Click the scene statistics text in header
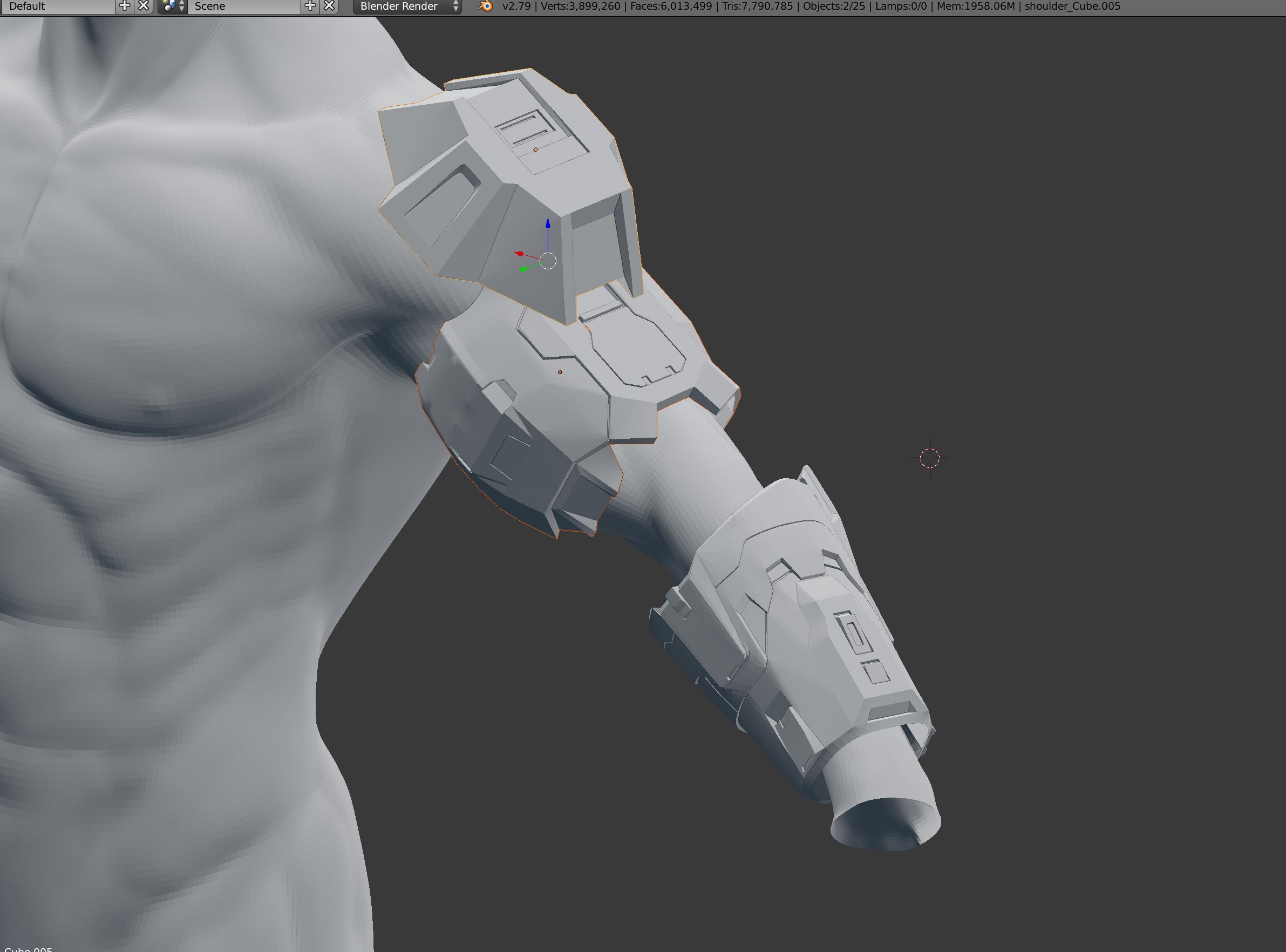This screenshot has height=952, width=1286. tap(807, 6)
